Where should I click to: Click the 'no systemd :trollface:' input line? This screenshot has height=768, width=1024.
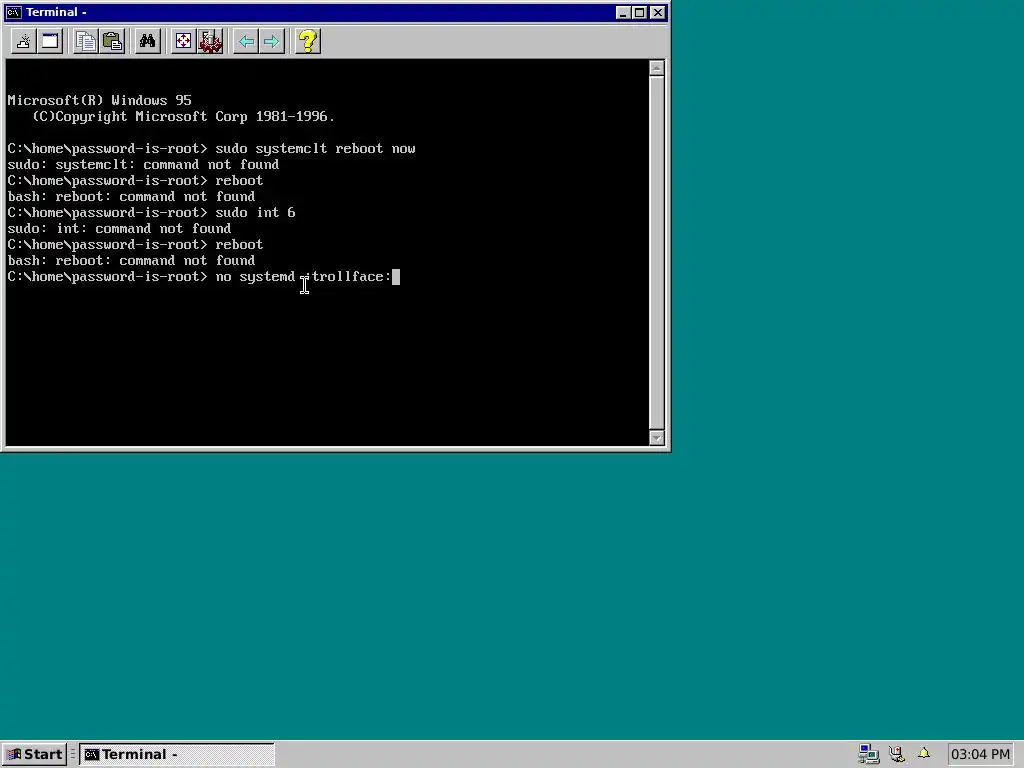tap(303, 276)
